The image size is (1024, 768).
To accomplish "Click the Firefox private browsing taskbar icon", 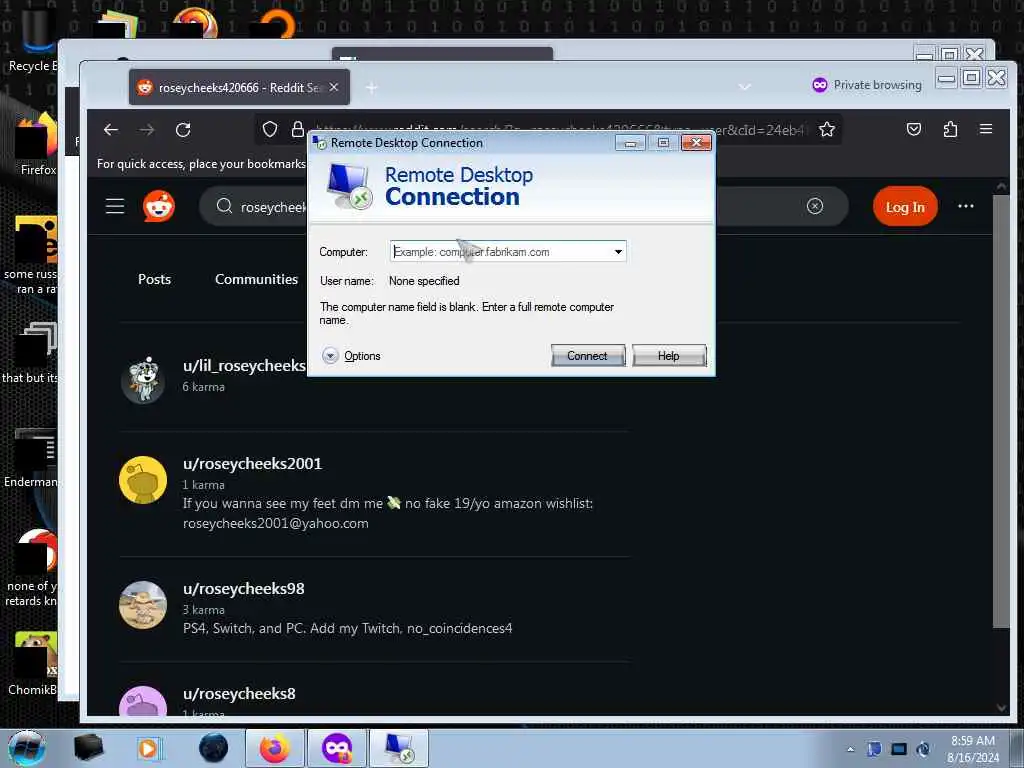I will pos(336,748).
